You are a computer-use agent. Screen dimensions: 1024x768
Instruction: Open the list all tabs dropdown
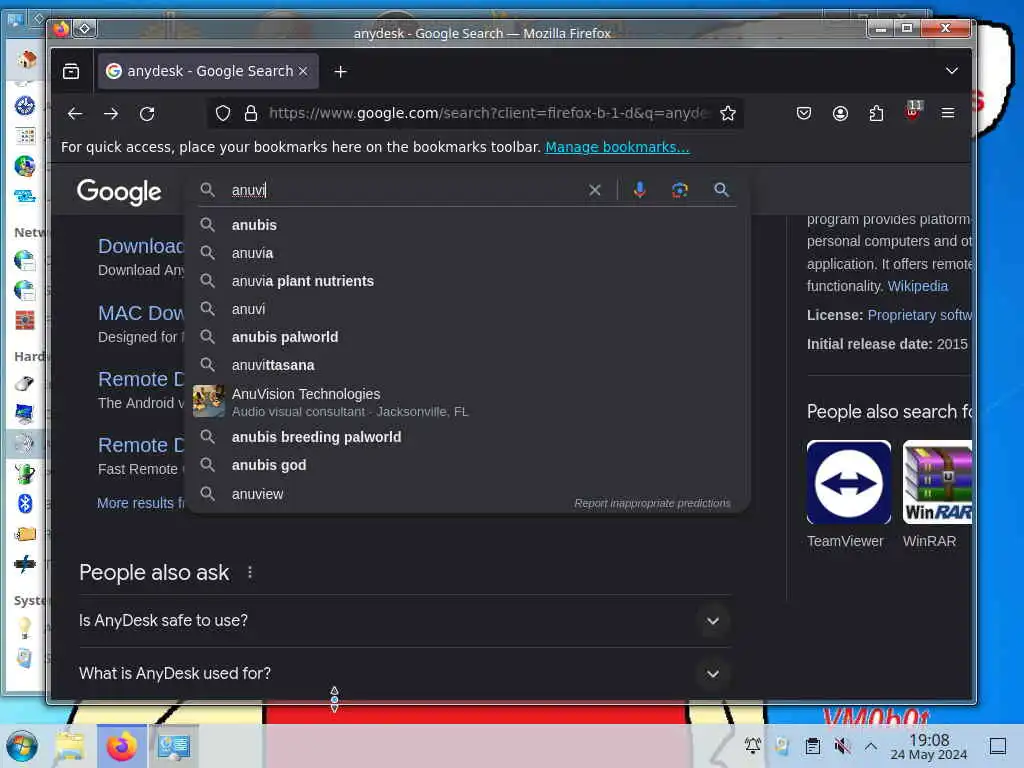tap(952, 71)
